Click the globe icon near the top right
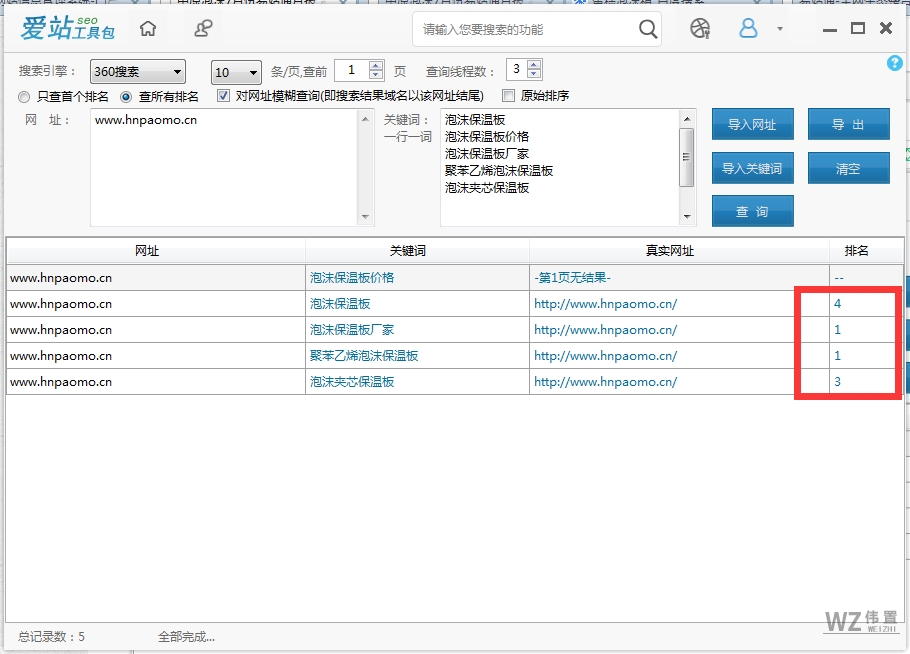 pyautogui.click(x=699, y=29)
